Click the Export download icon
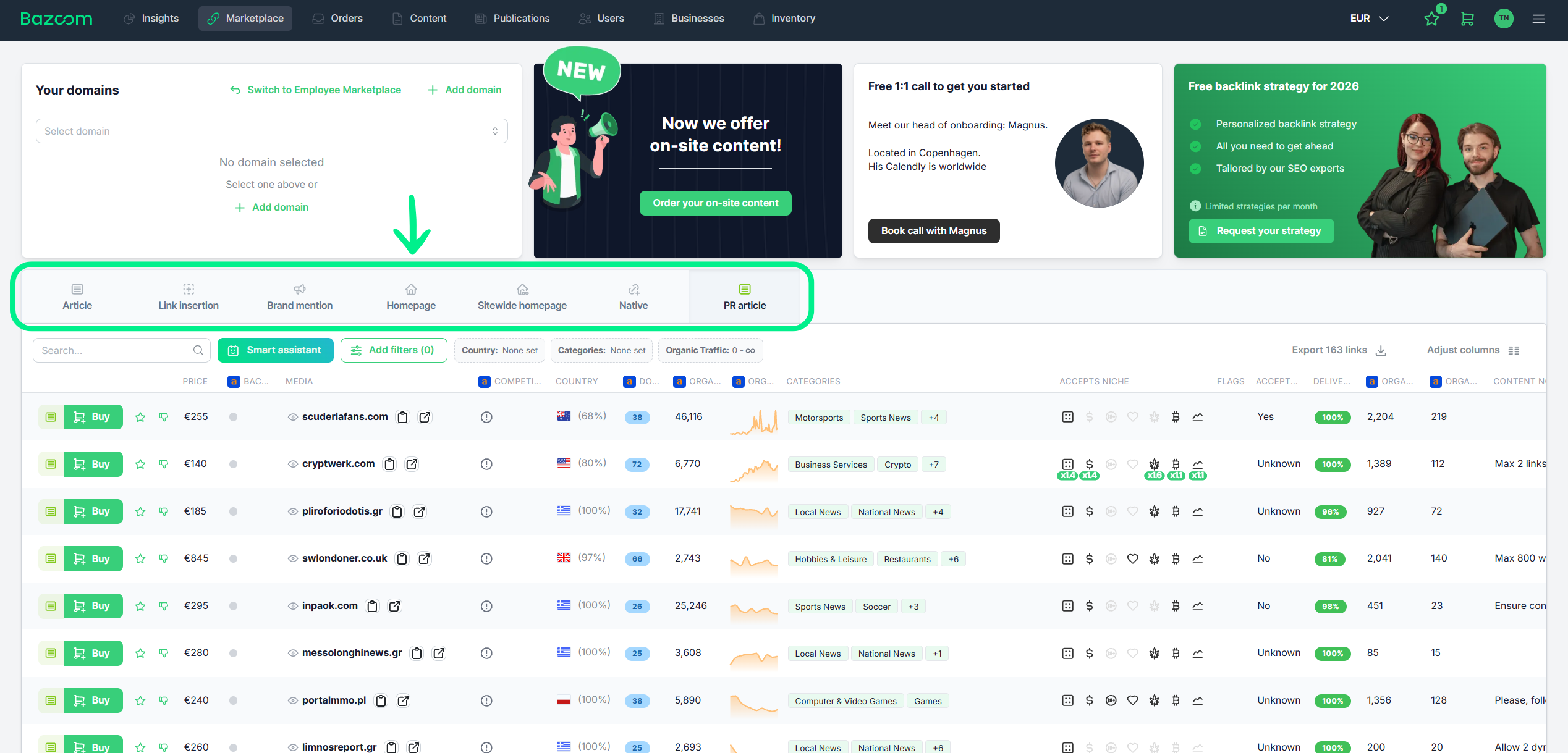Viewport: 1568px width, 753px height. click(1381, 350)
